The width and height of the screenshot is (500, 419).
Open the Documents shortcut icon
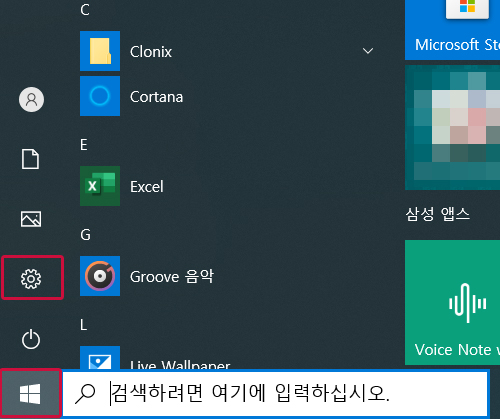coord(30,159)
